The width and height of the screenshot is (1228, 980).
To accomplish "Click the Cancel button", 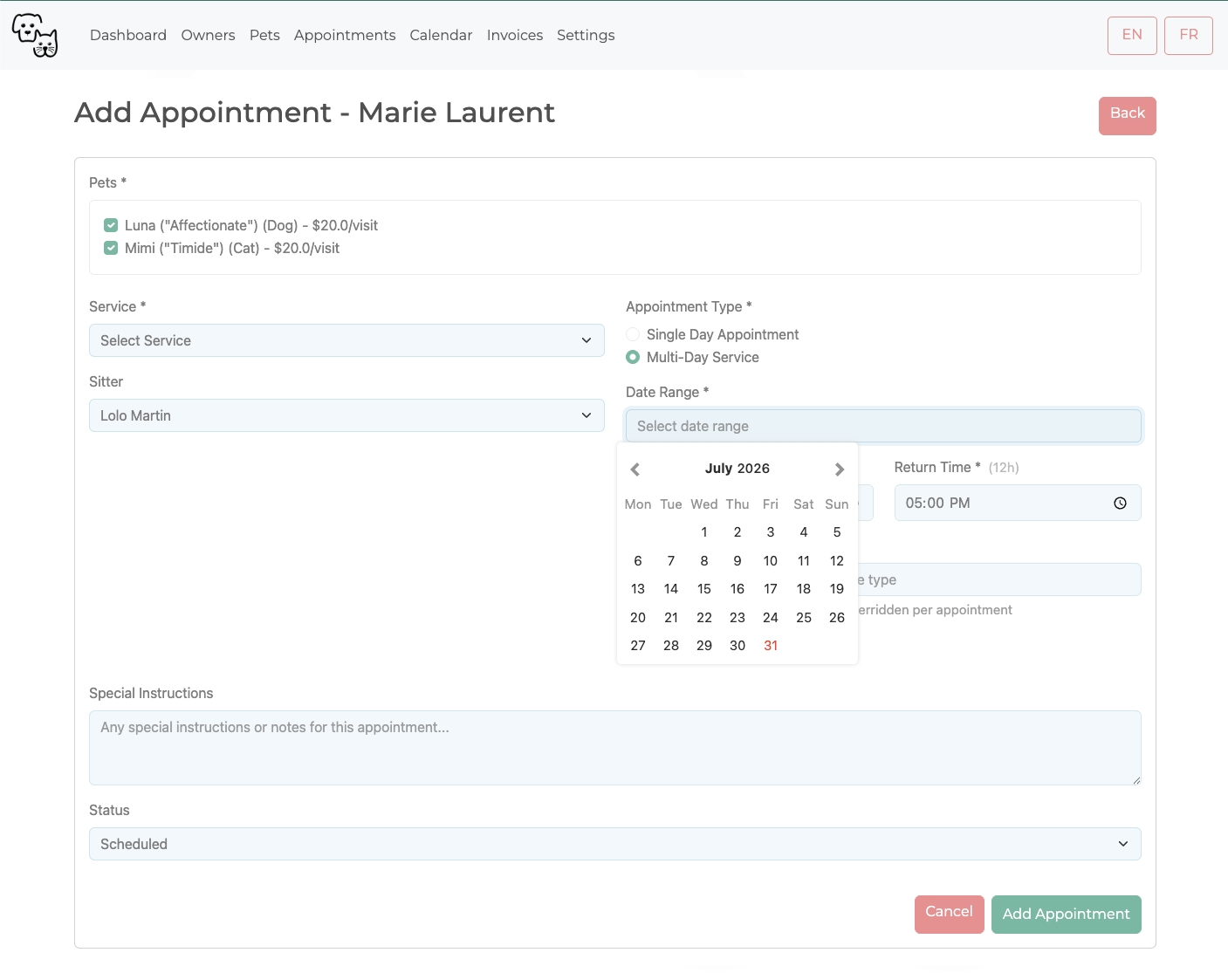I will click(950, 915).
